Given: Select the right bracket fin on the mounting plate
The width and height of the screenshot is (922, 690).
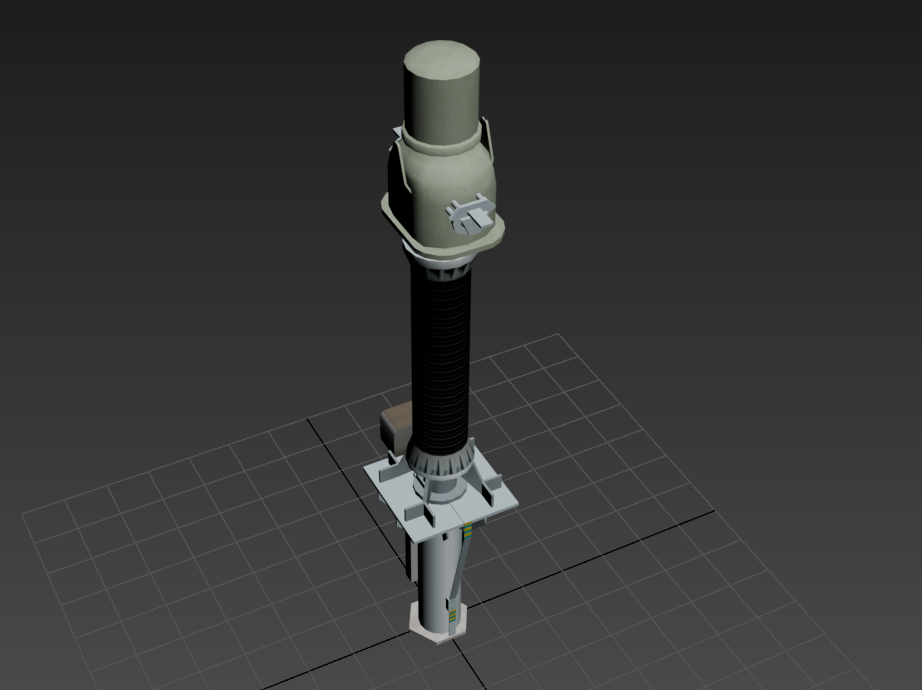Looking at the screenshot, I should [490, 488].
